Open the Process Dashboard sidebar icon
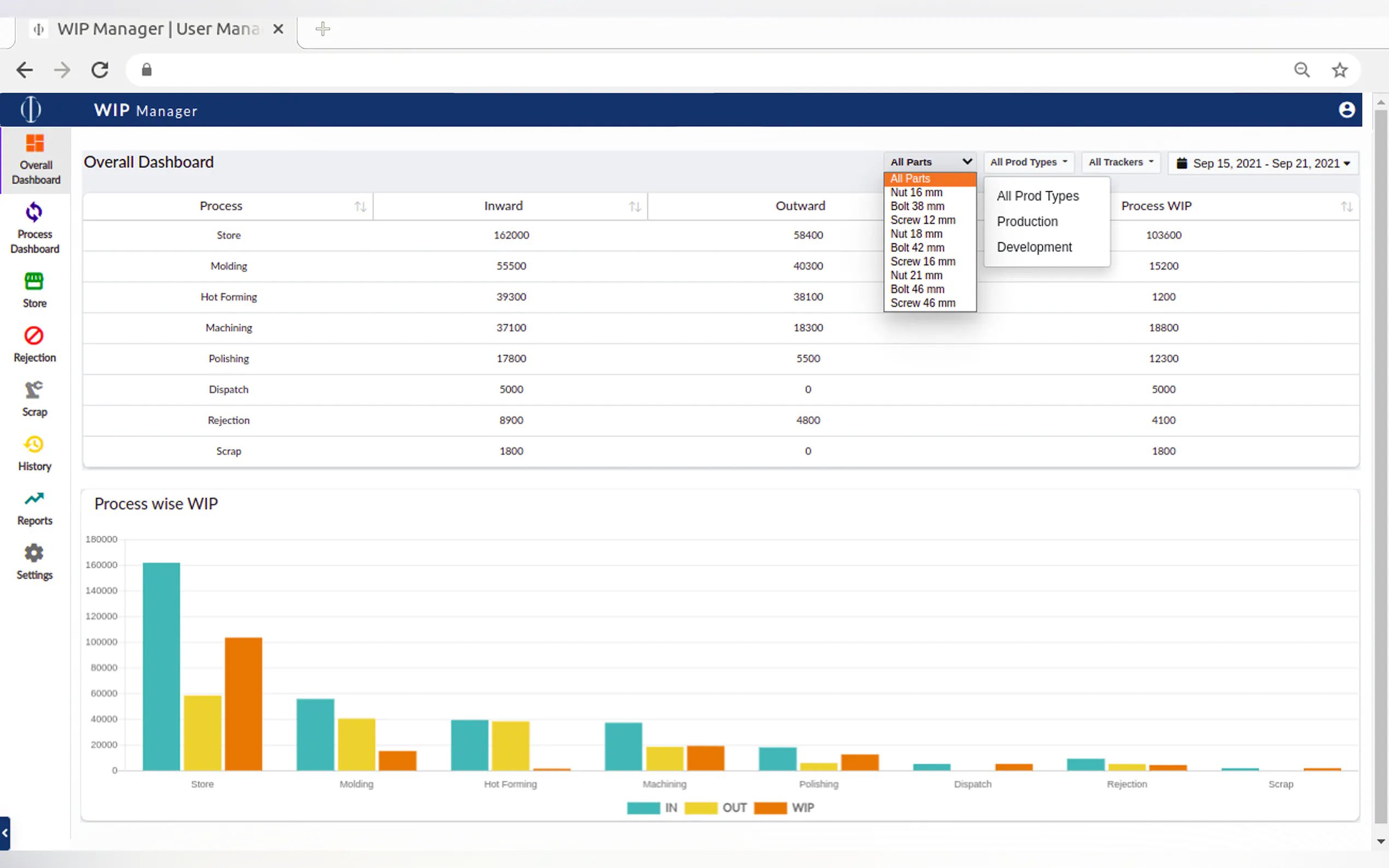Viewport: 1389px width, 868px height. click(x=34, y=213)
